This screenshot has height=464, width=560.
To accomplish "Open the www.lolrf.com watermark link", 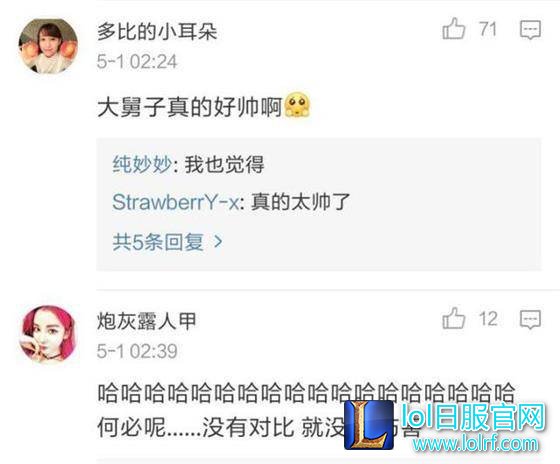I will click(x=475, y=444).
